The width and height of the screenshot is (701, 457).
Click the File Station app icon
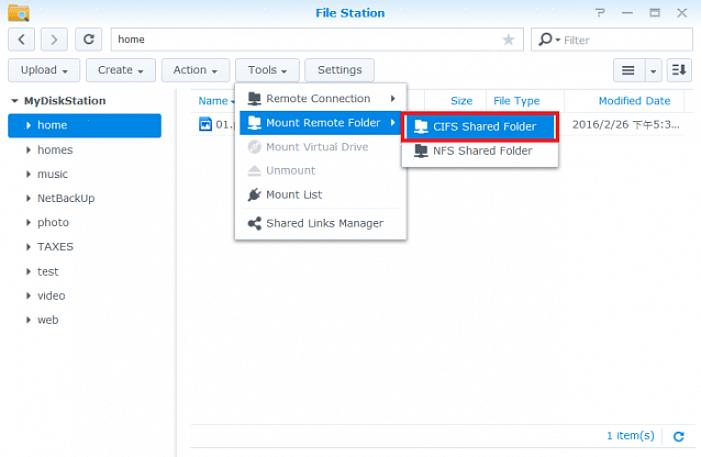click(x=19, y=13)
